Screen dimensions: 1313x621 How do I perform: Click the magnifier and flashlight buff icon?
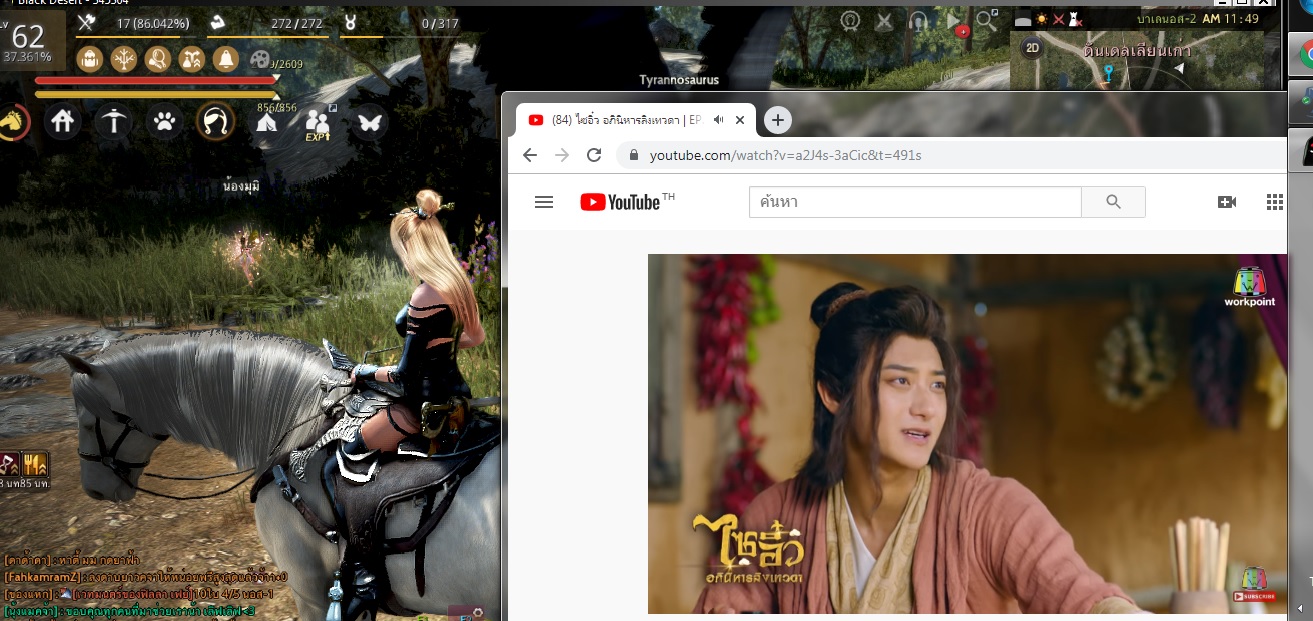[x=157, y=59]
